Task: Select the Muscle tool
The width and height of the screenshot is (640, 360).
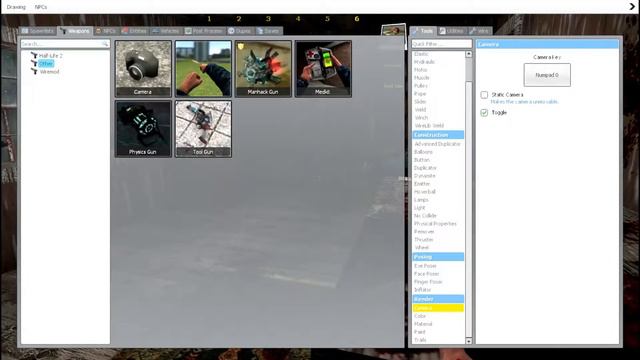Action: point(422,78)
